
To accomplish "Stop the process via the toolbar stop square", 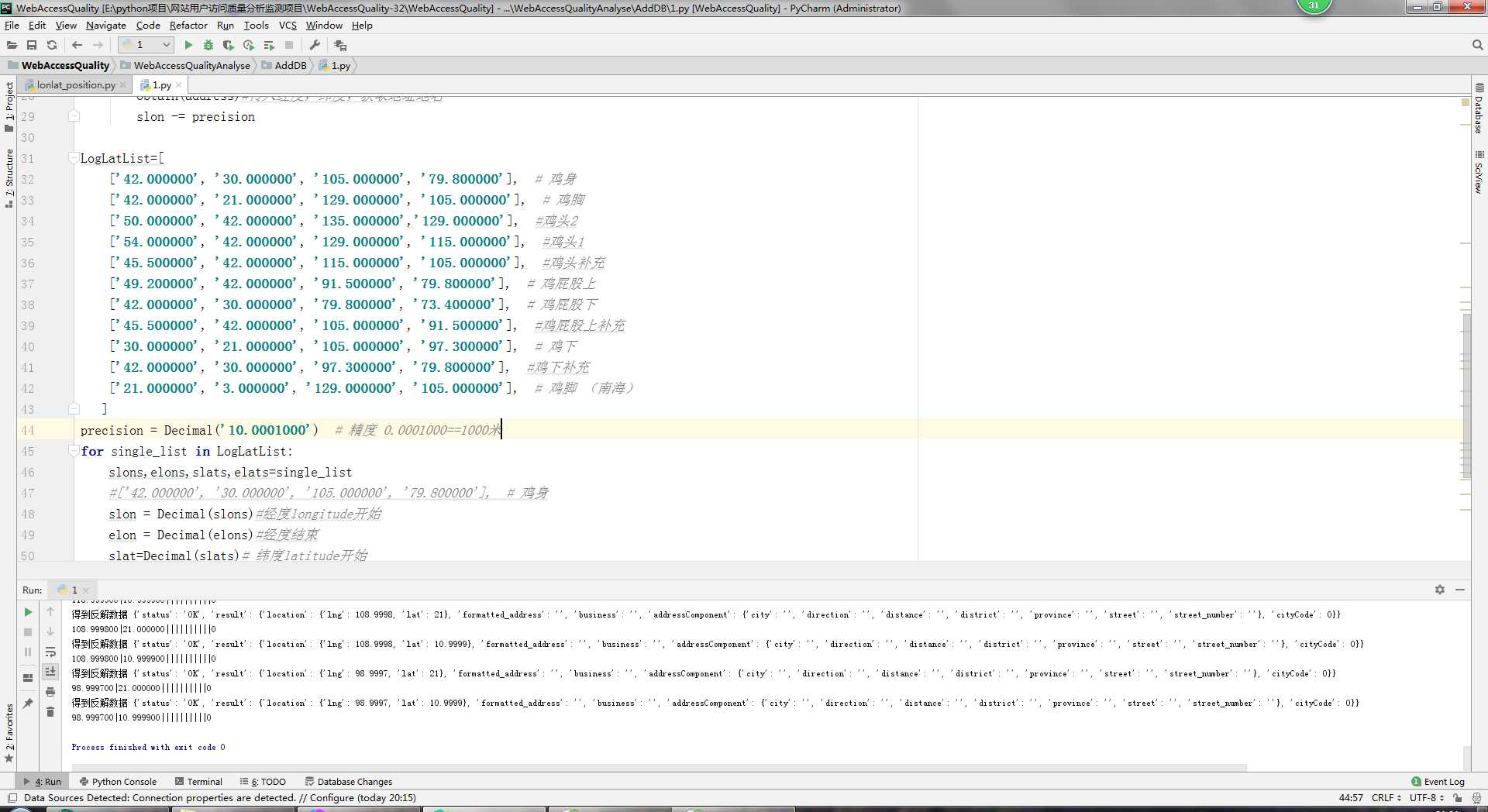I will pos(289,45).
